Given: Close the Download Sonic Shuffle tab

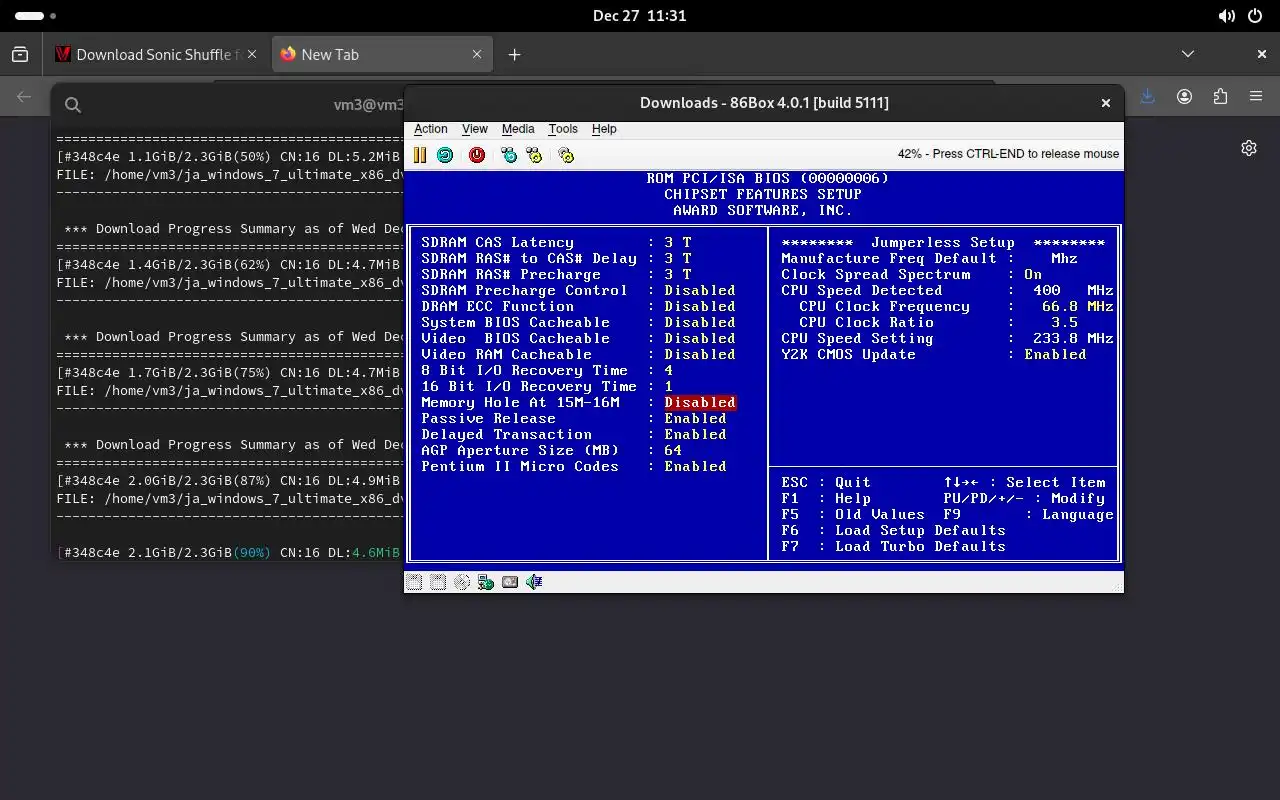Looking at the screenshot, I should pos(252,55).
